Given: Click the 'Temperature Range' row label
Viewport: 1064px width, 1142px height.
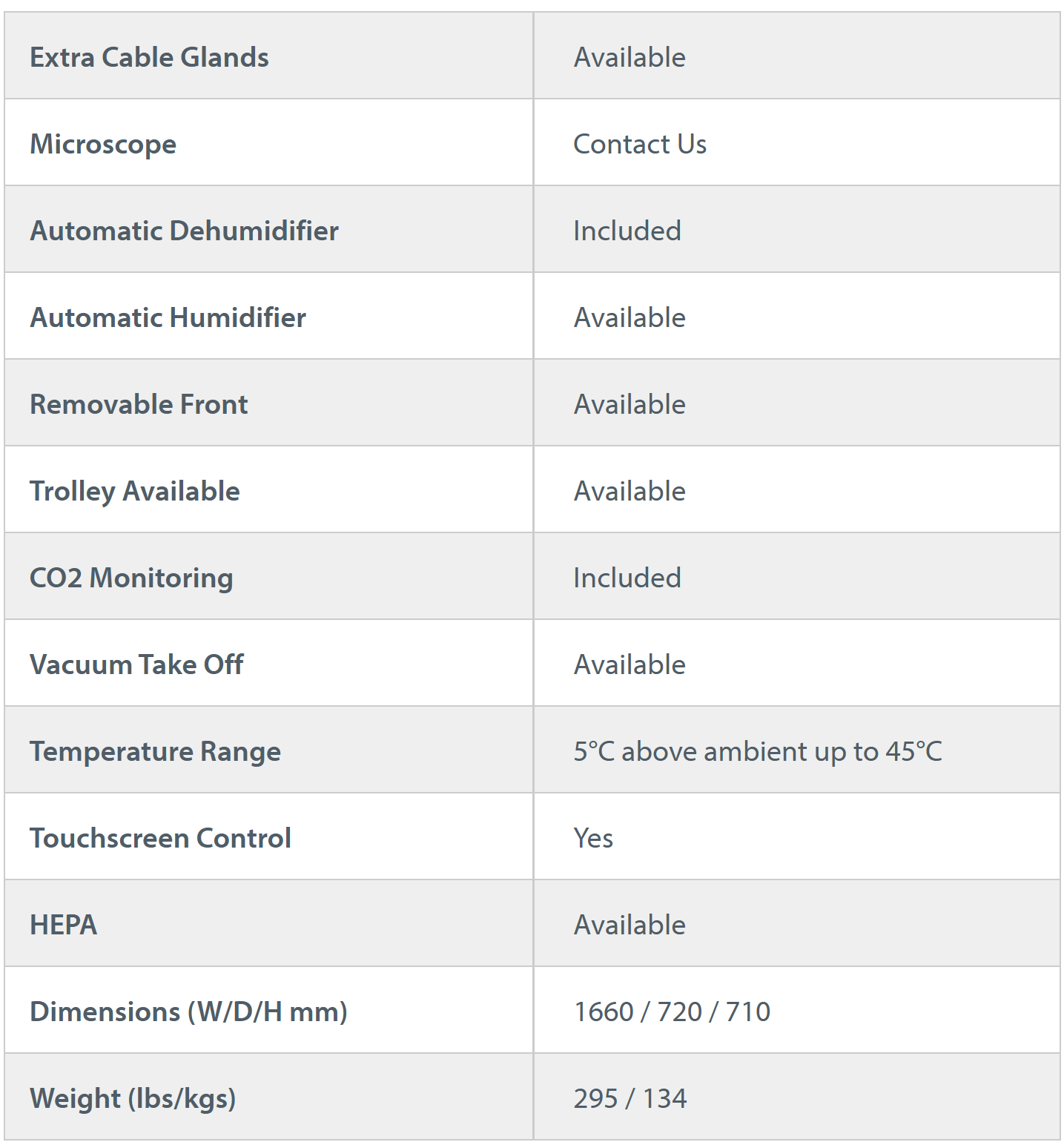Looking at the screenshot, I should pos(155,751).
